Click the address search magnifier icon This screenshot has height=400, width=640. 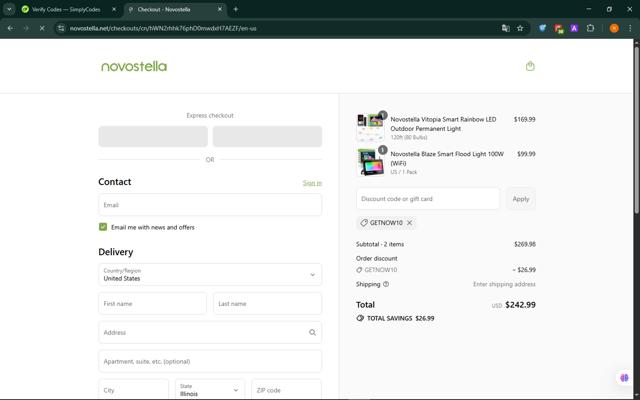point(312,332)
